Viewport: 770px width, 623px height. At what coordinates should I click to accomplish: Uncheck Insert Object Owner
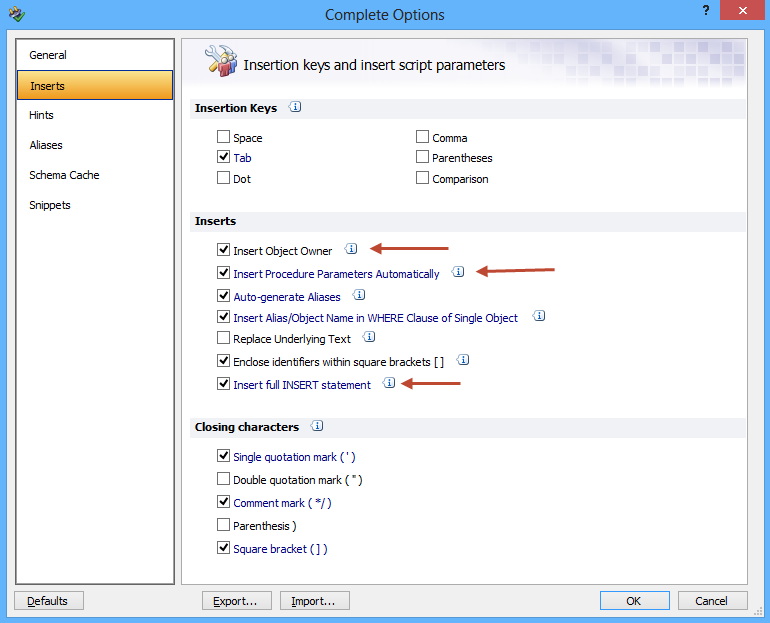pos(223,249)
